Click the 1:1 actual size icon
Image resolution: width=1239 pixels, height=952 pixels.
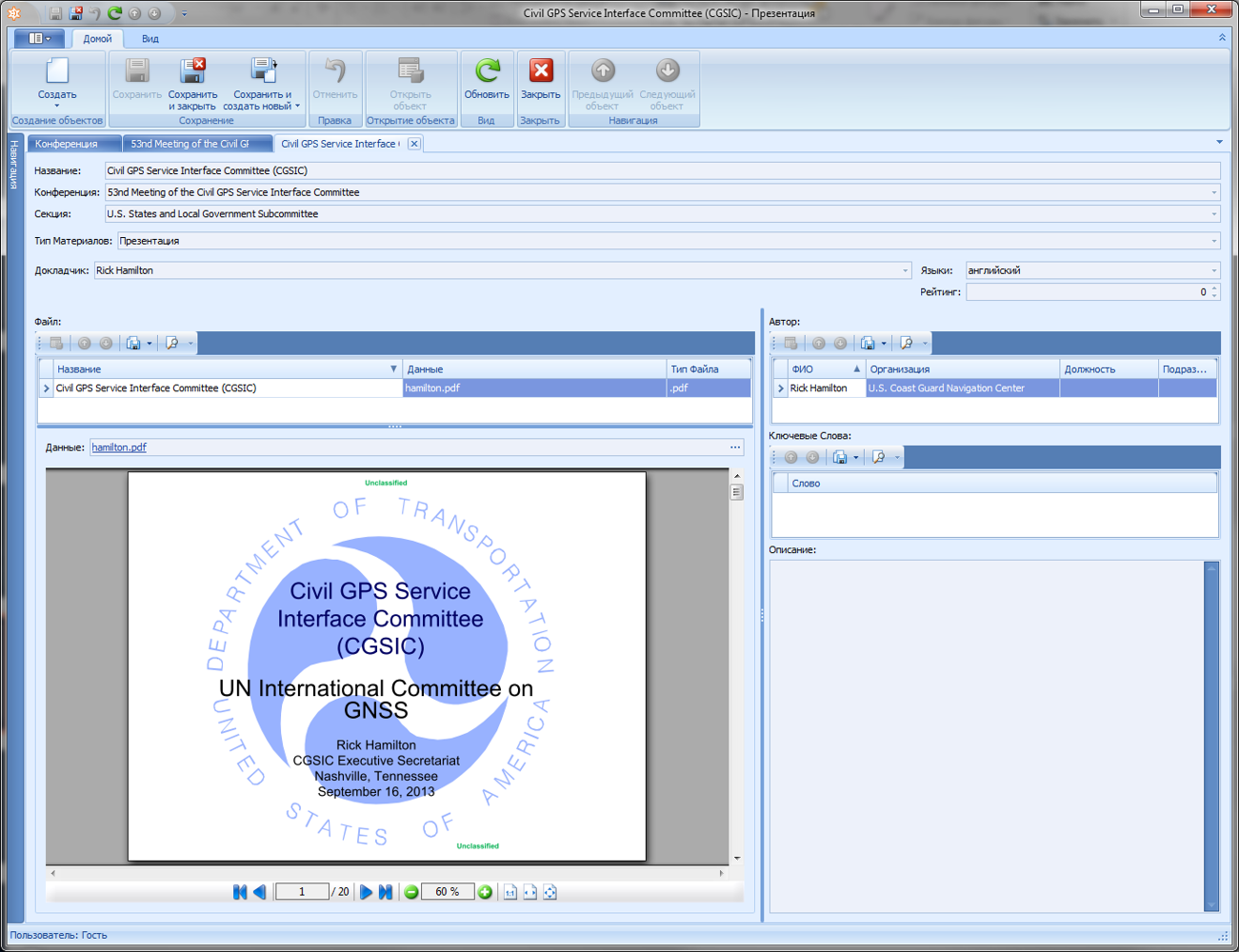pos(510,892)
